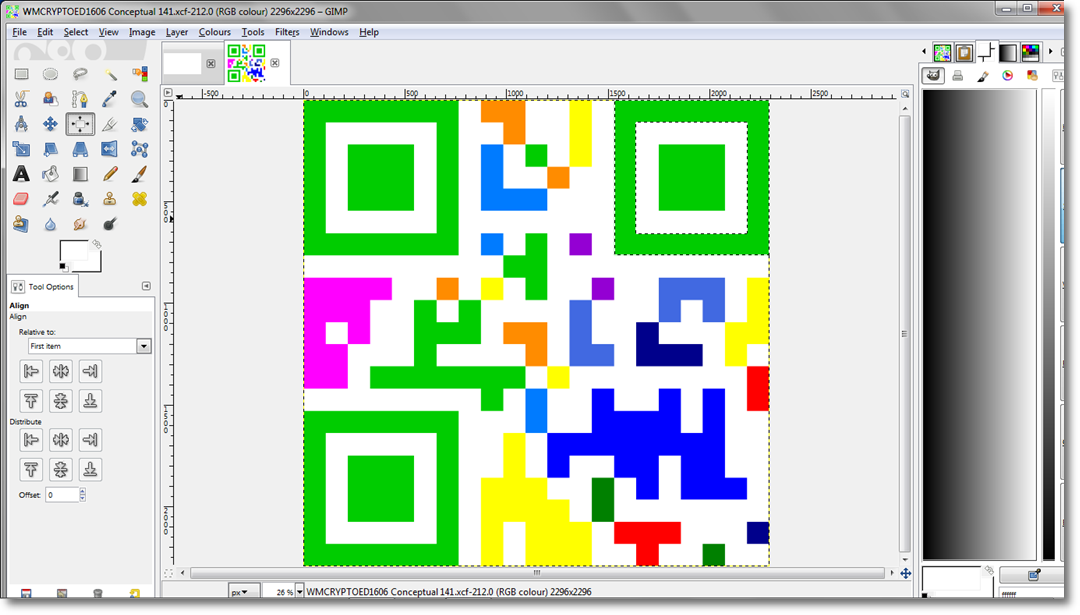Choose the Heal tool
This screenshot has width=1080, height=615.
(x=139, y=199)
